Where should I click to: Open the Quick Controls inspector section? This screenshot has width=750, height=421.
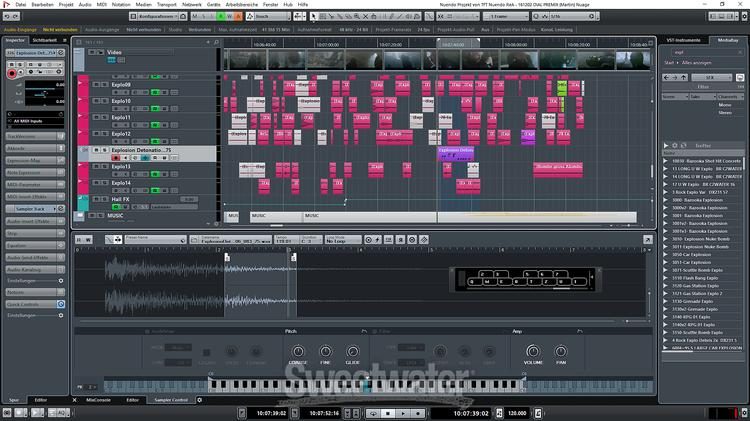tap(31, 304)
